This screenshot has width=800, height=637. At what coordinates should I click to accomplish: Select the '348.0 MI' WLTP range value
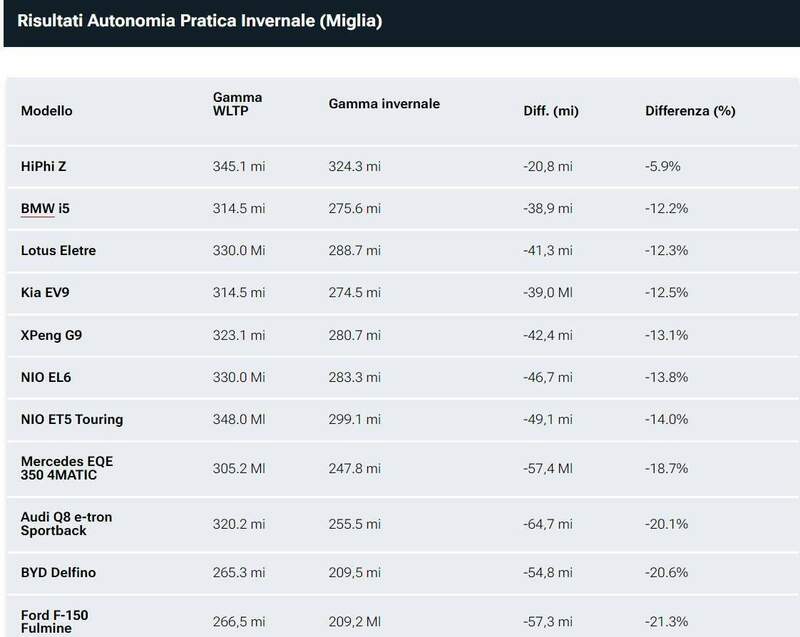coord(238,419)
